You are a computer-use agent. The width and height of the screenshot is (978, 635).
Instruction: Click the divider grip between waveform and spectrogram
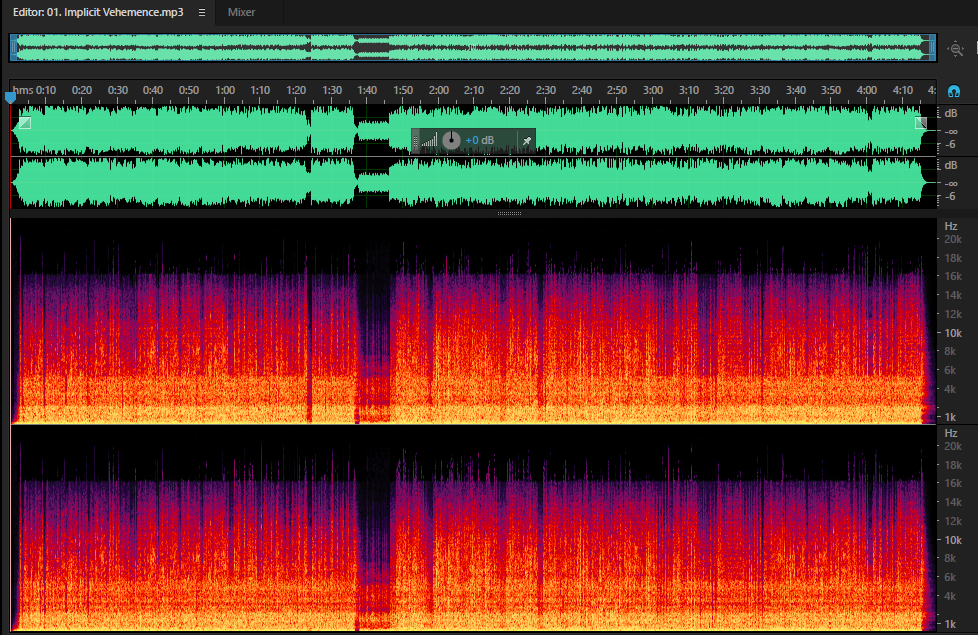pyautogui.click(x=509, y=213)
